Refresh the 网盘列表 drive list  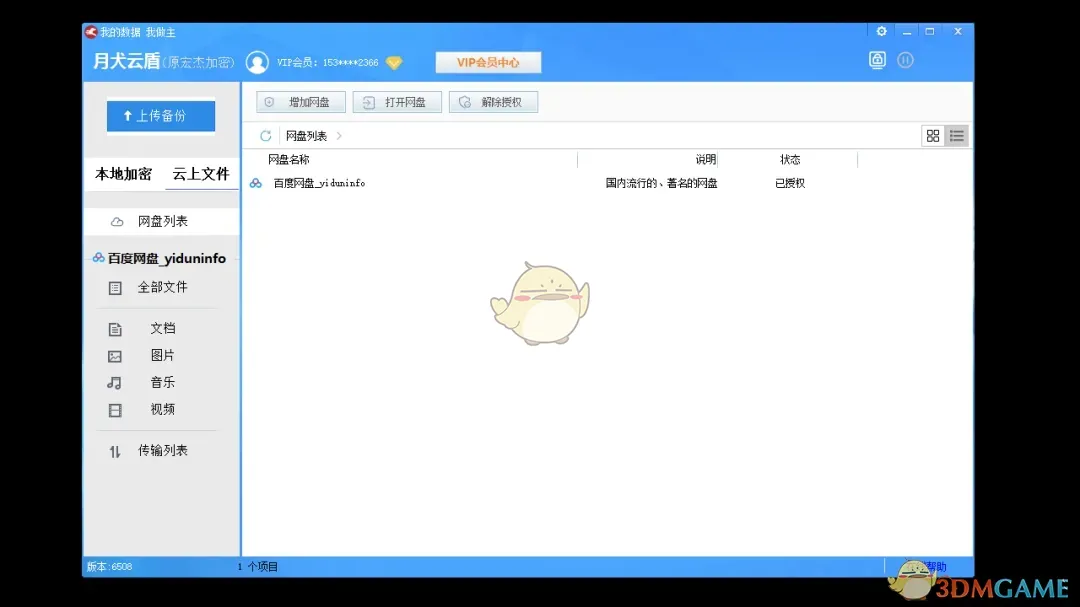[264, 135]
